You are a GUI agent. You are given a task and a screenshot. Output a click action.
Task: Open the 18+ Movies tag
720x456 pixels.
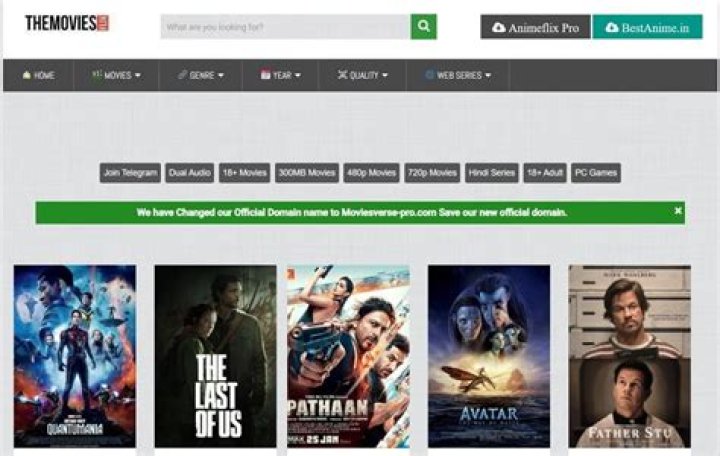245,173
